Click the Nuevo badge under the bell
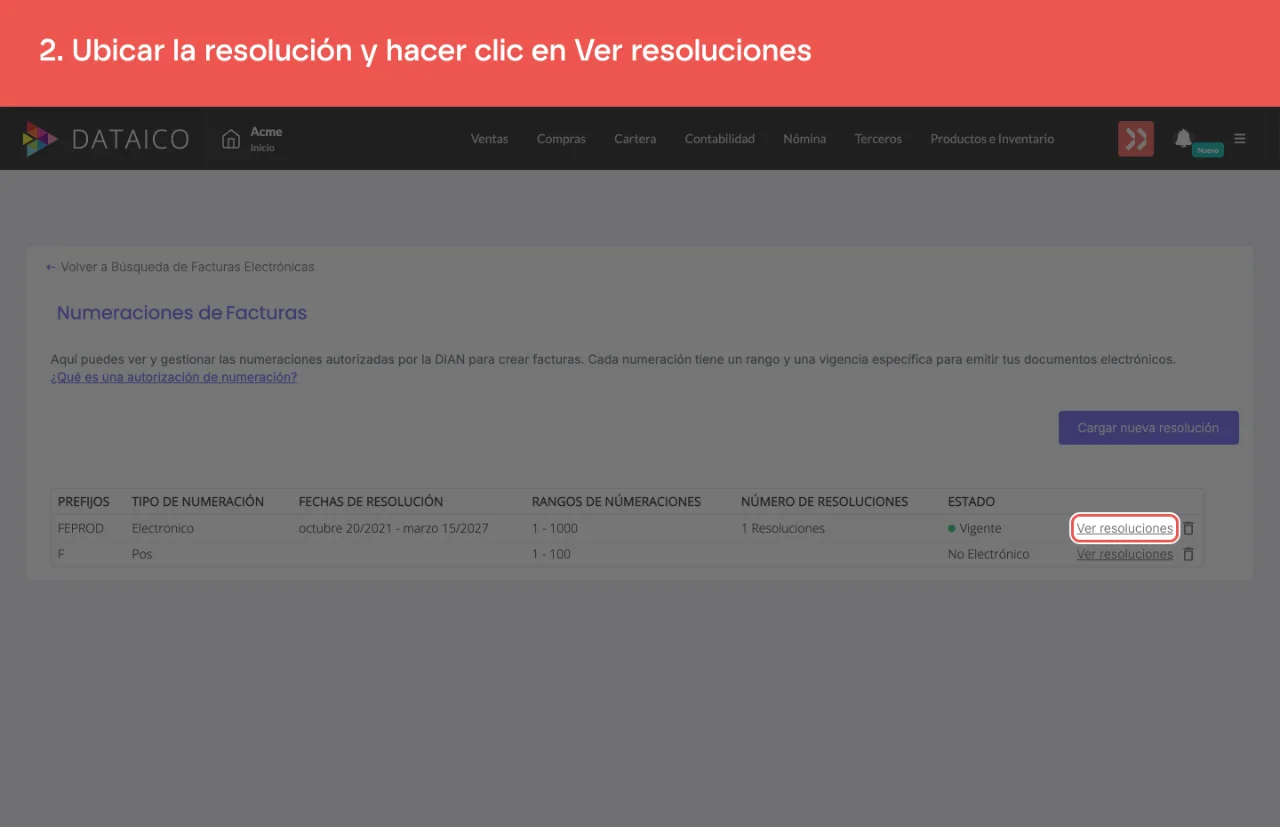 click(x=1208, y=150)
